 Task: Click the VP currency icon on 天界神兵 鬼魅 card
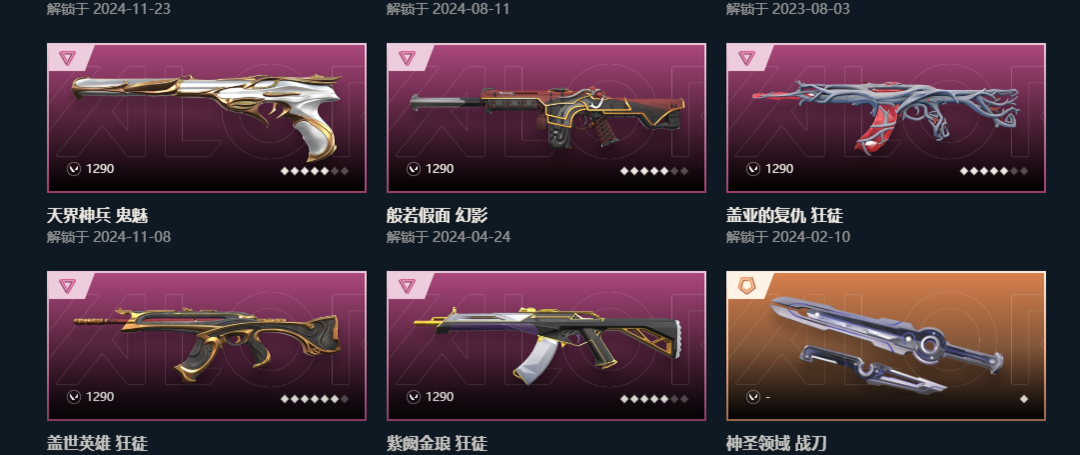pos(74,169)
